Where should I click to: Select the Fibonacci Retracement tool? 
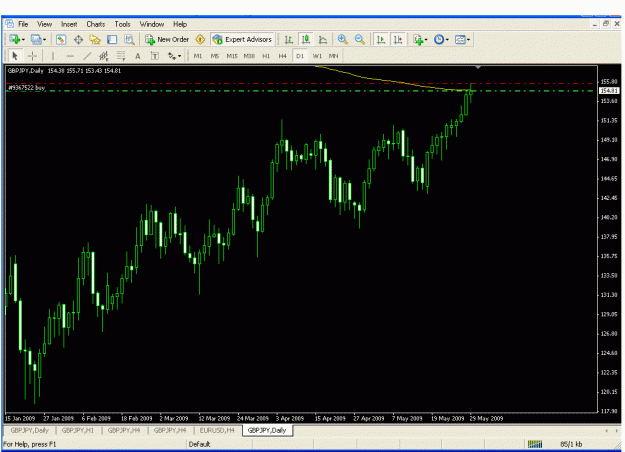(x=121, y=56)
